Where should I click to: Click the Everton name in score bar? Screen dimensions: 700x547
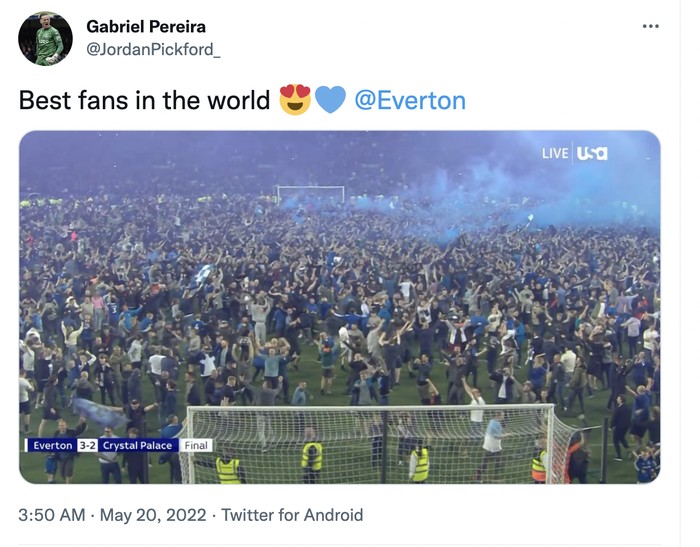[52, 445]
